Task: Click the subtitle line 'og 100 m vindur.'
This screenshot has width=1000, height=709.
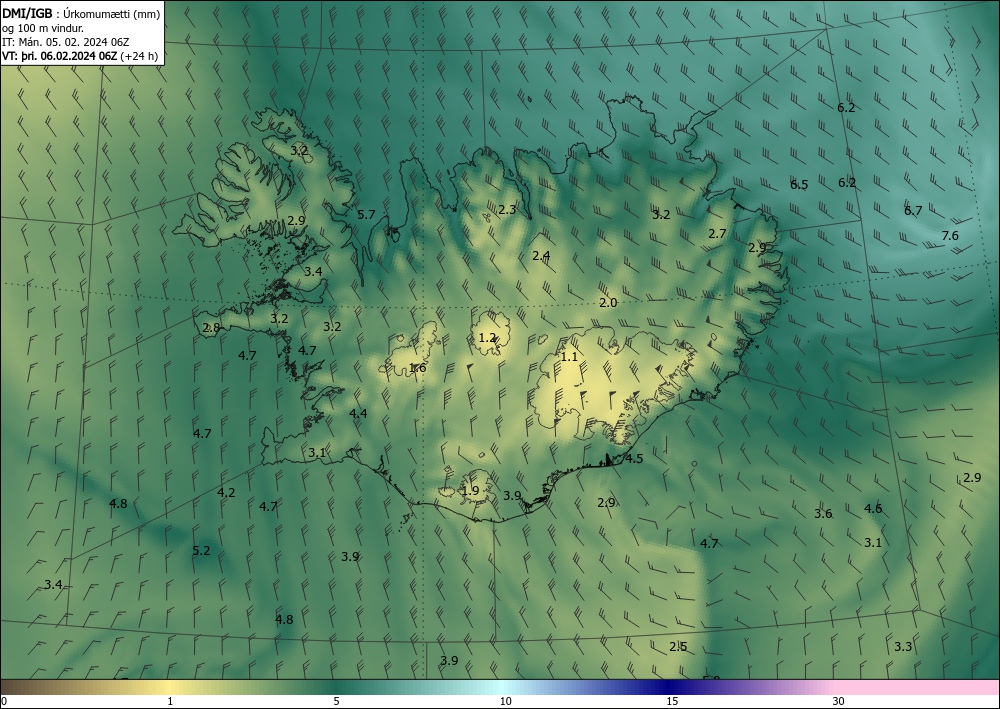Action: pyautogui.click(x=43, y=28)
